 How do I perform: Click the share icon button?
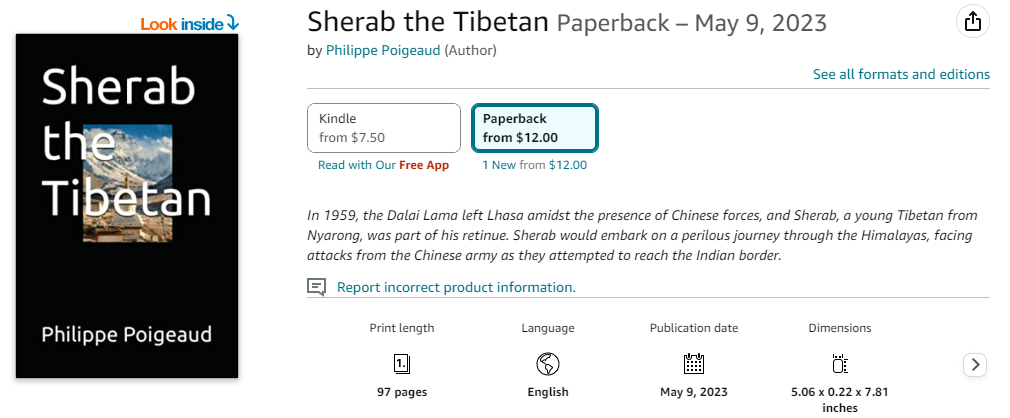coord(973,22)
